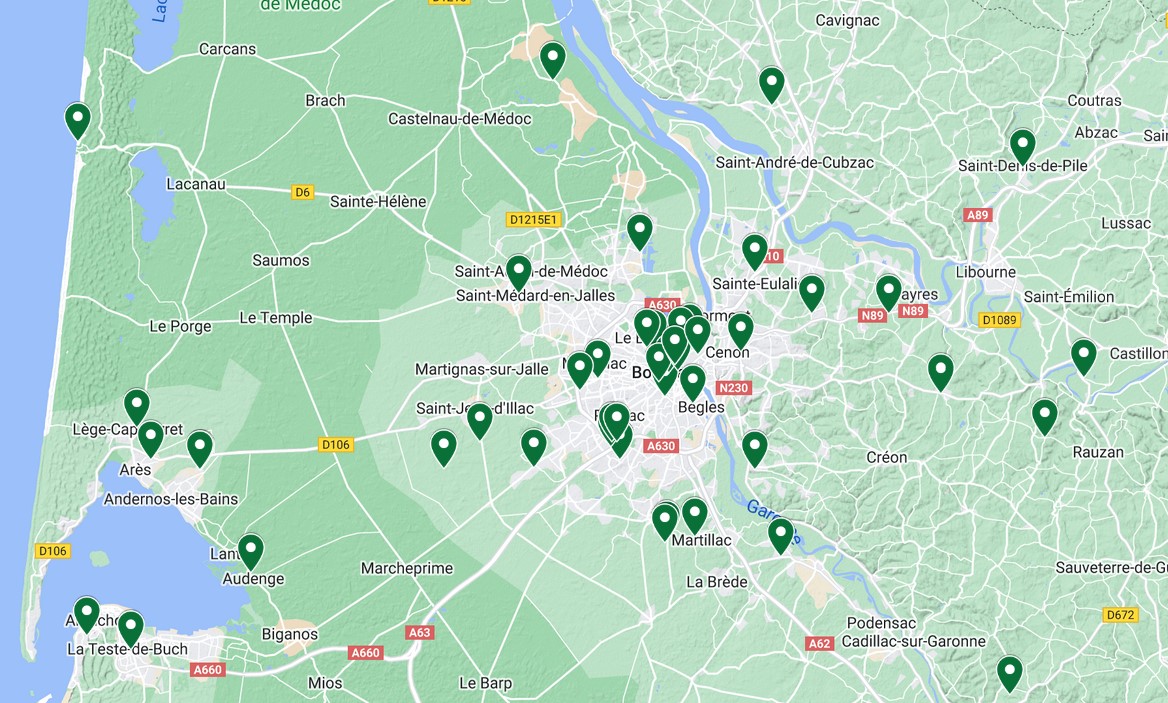Select the pin east of Arès on D106
This screenshot has height=703, width=1168.
click(200, 449)
